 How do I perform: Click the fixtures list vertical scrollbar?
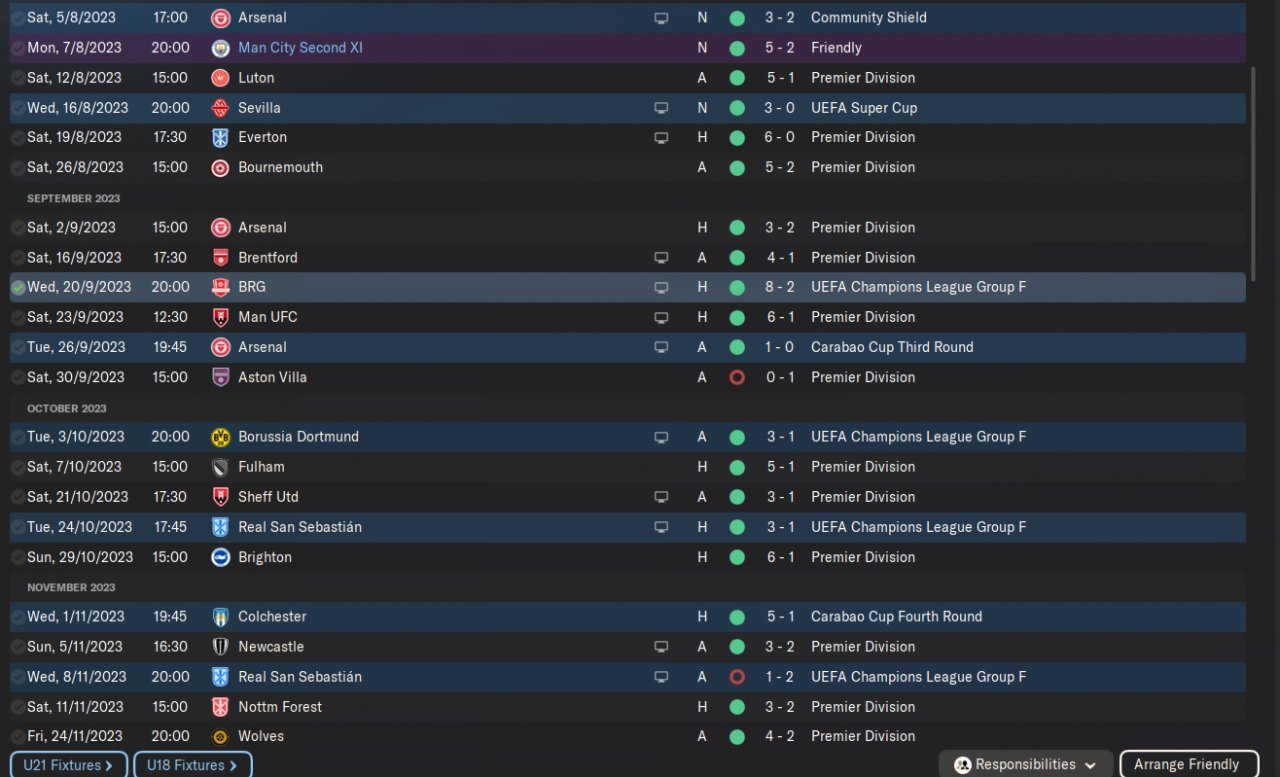pyautogui.click(x=1252, y=160)
